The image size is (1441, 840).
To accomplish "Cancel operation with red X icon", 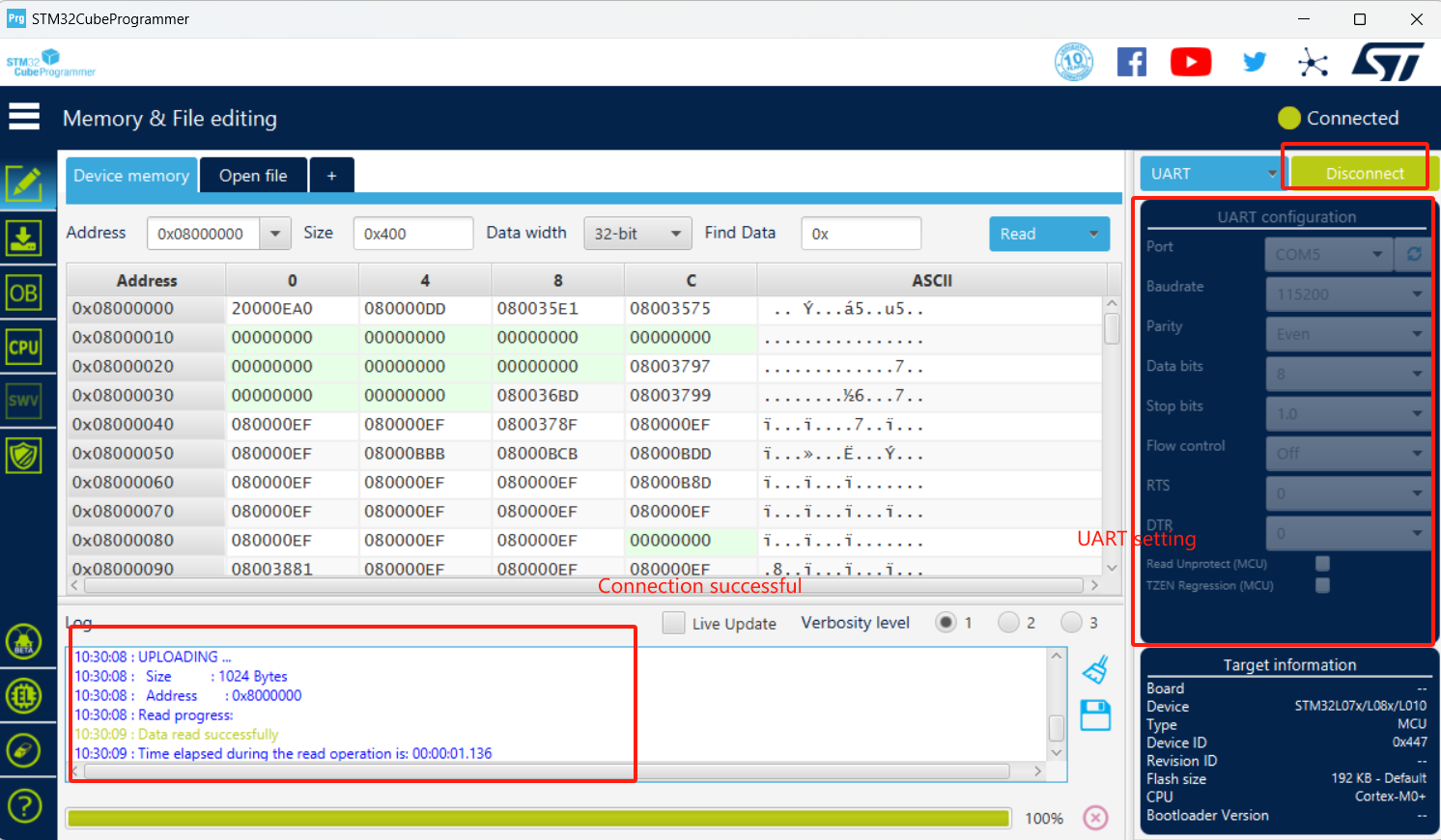I will point(1095,818).
